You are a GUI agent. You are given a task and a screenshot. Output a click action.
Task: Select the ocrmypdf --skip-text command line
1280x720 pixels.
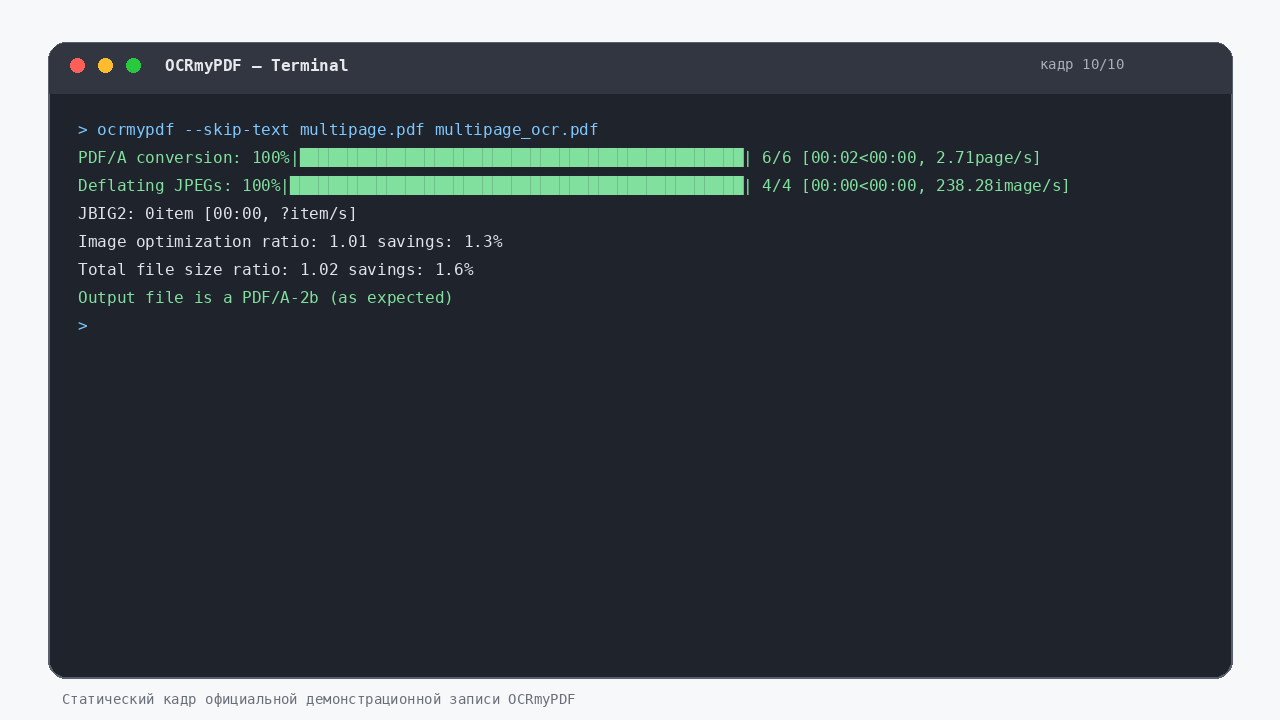pos(338,130)
